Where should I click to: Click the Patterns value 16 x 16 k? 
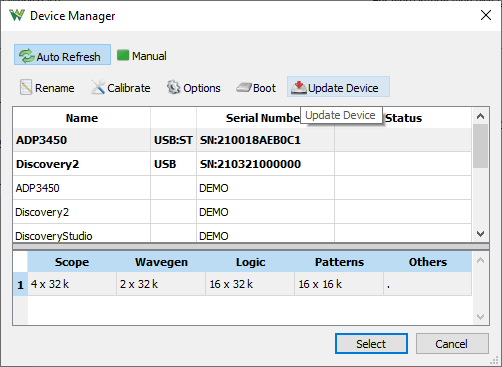tap(320, 284)
